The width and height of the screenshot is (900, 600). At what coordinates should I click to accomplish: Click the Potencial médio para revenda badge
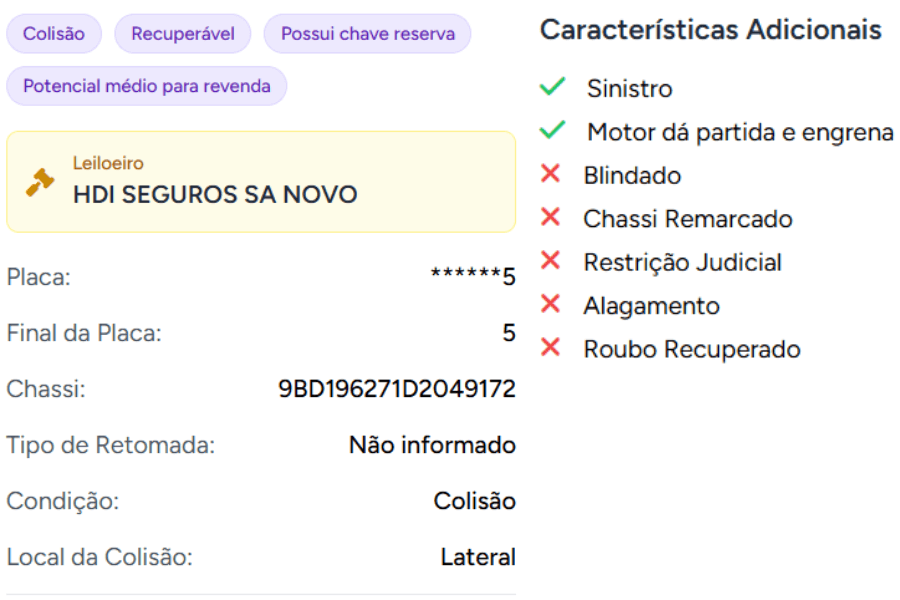pyautogui.click(x=146, y=86)
